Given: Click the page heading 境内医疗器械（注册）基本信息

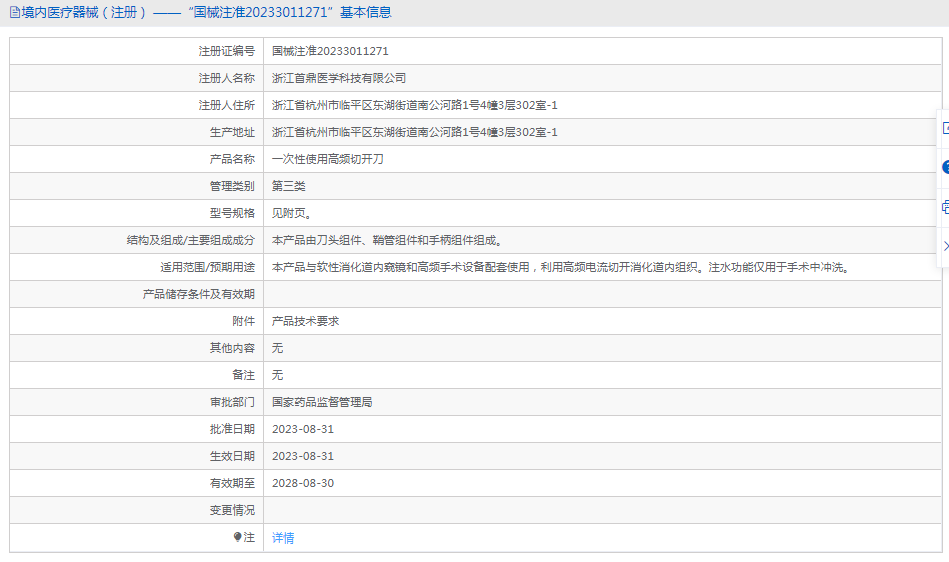Looking at the screenshot, I should (x=206, y=12).
